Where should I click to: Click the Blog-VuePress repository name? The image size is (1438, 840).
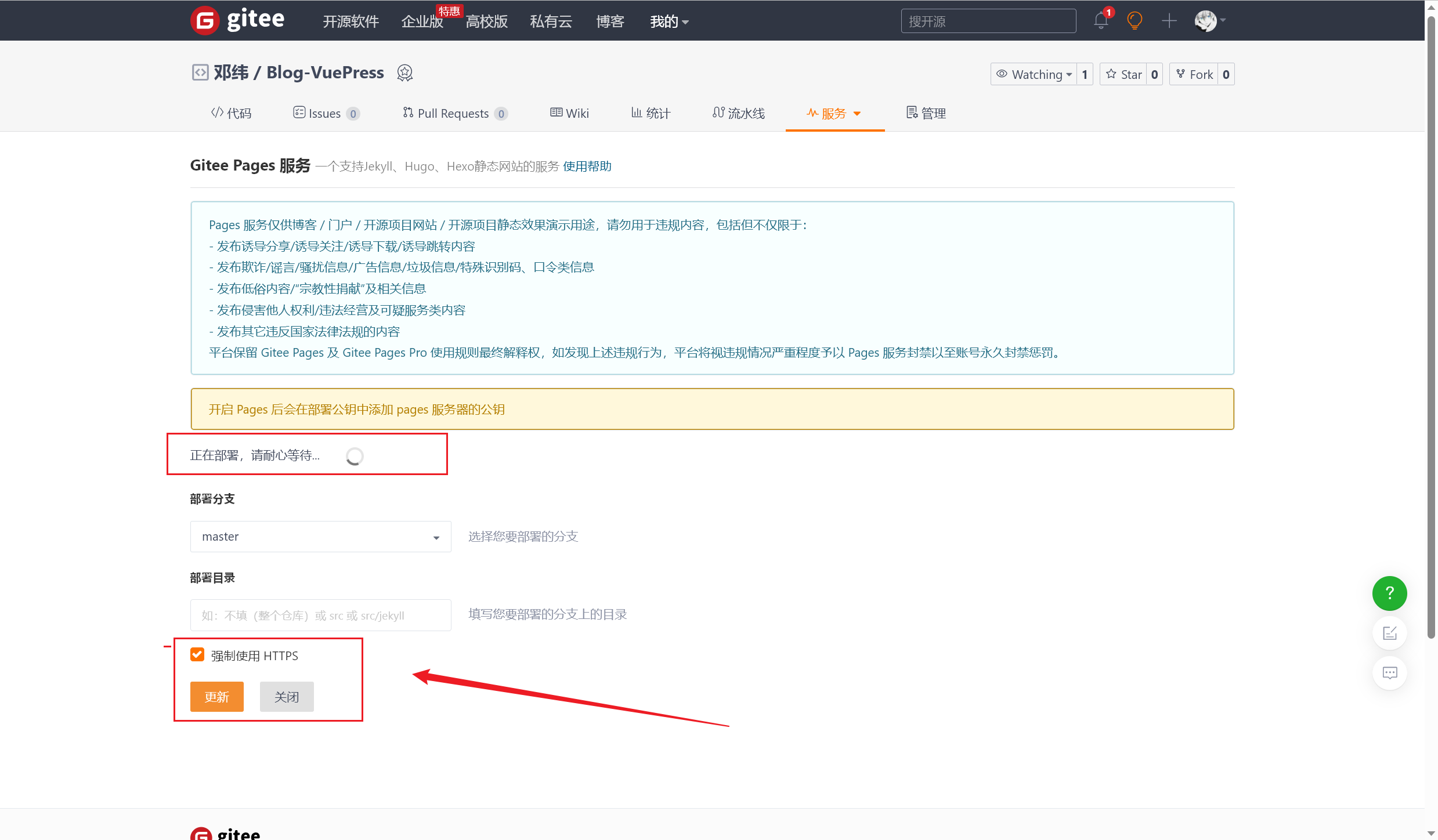pos(325,73)
